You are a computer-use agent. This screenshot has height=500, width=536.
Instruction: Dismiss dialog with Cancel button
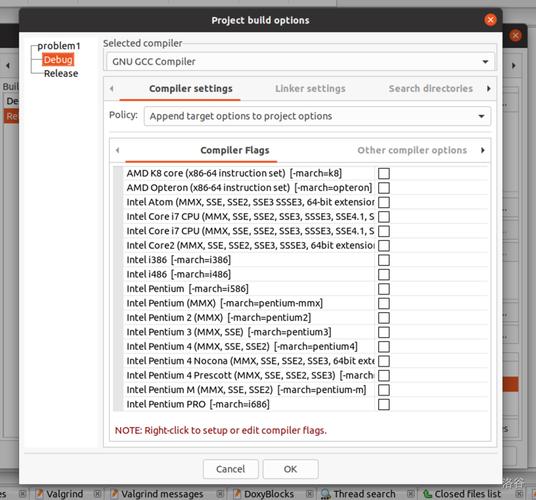(230, 469)
